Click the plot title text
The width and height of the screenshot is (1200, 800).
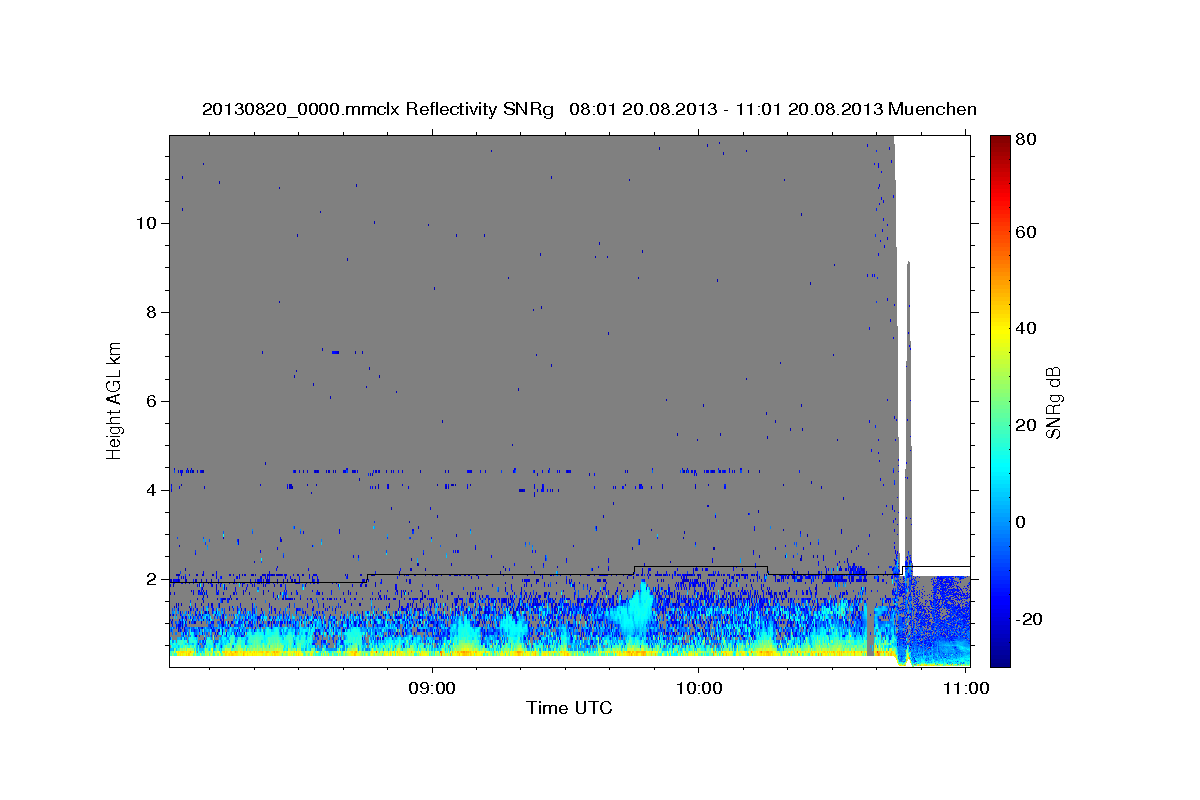[589, 109]
